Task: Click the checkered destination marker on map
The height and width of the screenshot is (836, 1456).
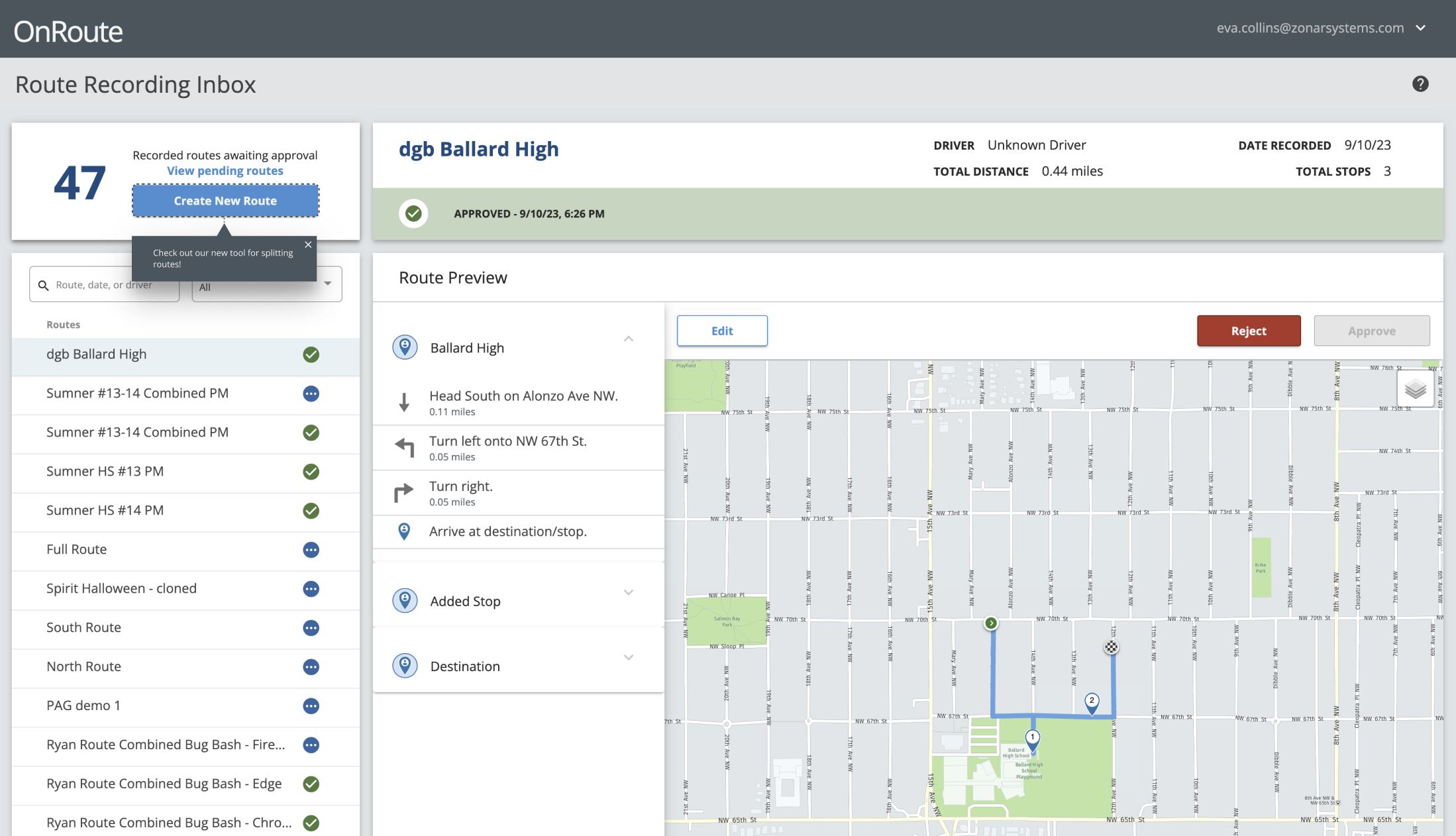Action: (1111, 647)
